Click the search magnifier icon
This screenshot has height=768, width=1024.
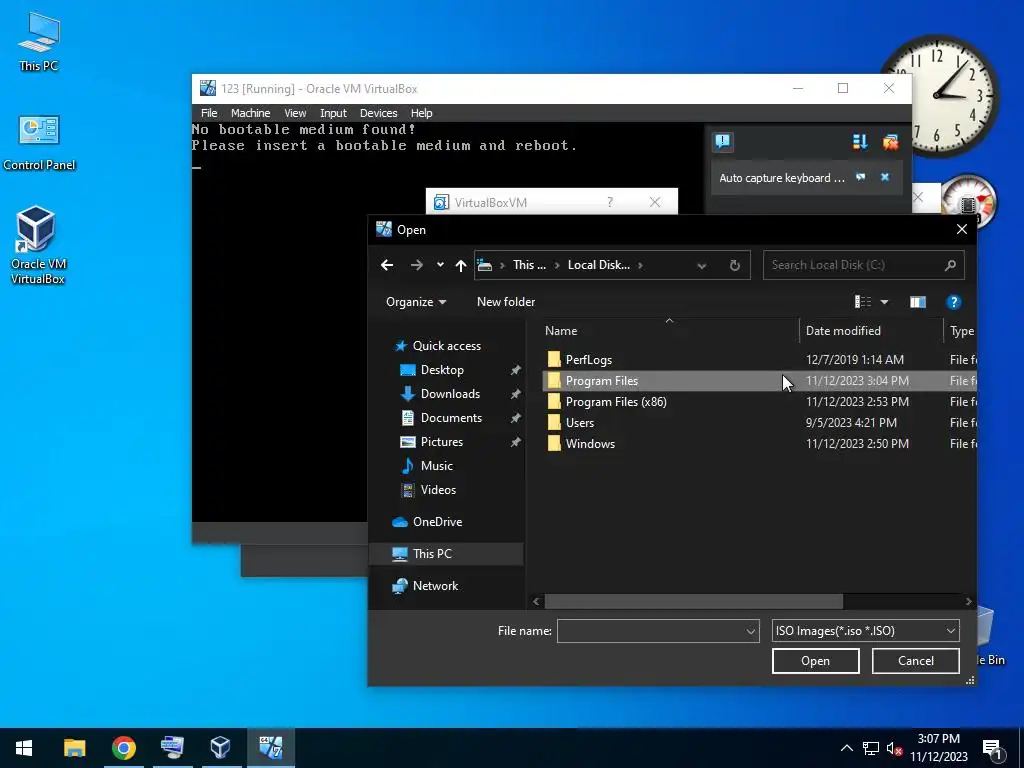[x=950, y=265]
